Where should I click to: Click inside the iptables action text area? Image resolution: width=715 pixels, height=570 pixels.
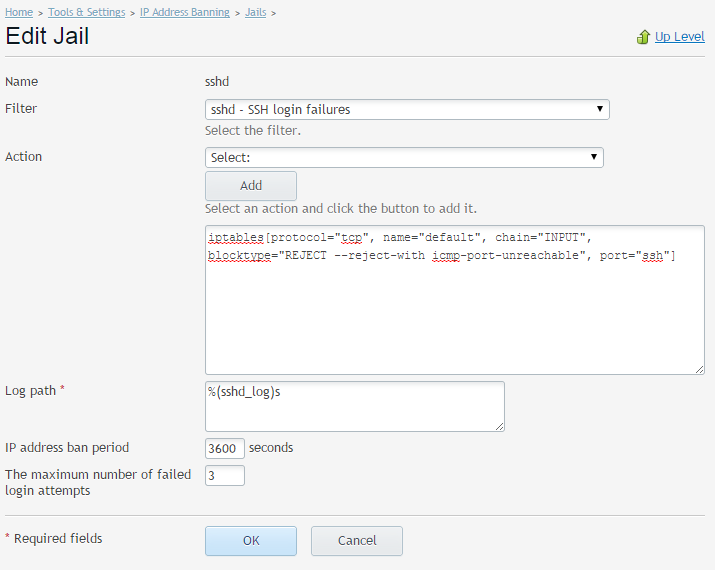pos(455,300)
